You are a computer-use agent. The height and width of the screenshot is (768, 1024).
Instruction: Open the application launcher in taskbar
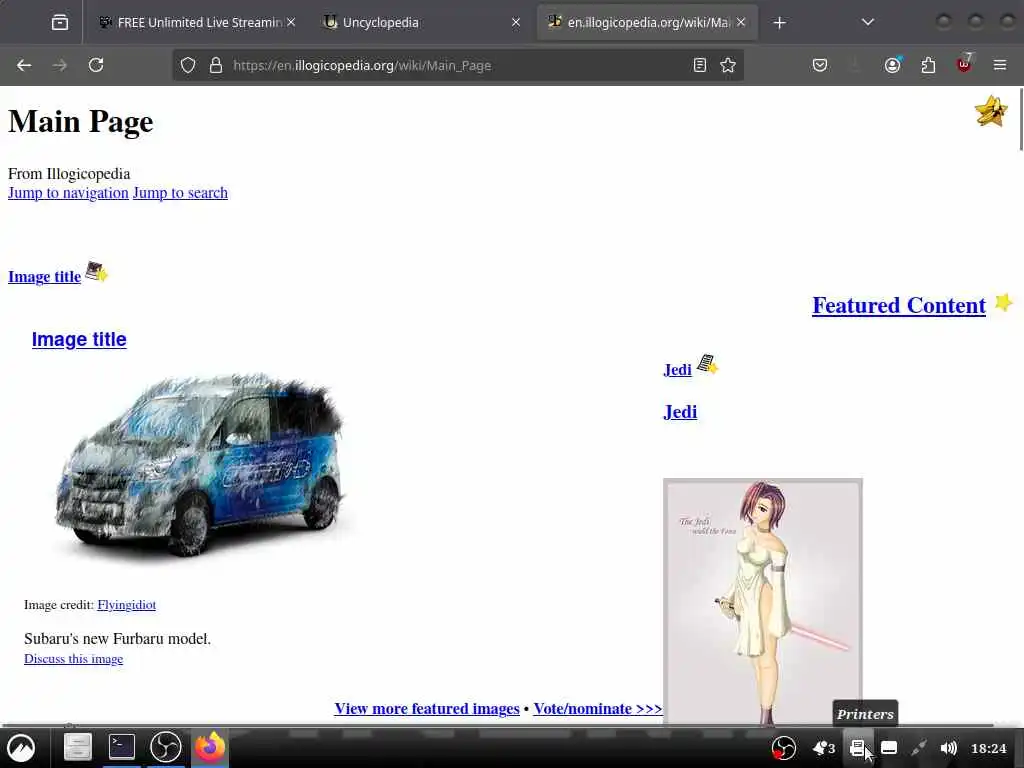click(21, 747)
